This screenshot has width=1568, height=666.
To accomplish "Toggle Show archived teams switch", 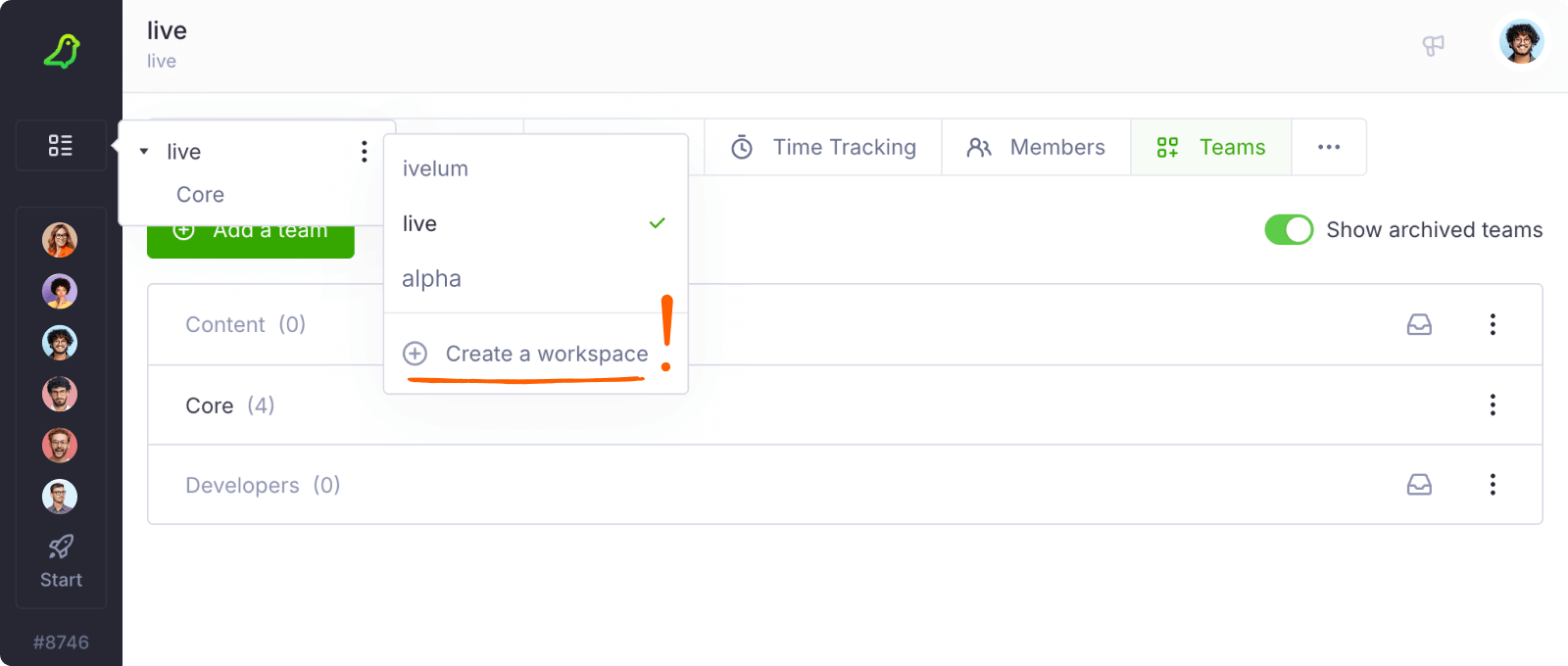I will 1289,230.
